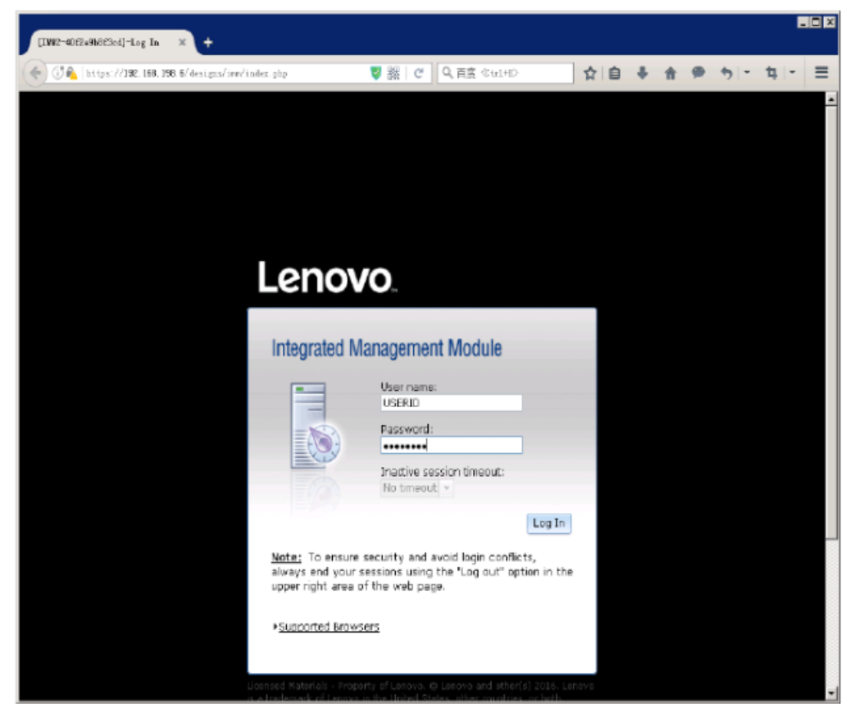Open the Inactive session timeout dropdown

point(416,488)
